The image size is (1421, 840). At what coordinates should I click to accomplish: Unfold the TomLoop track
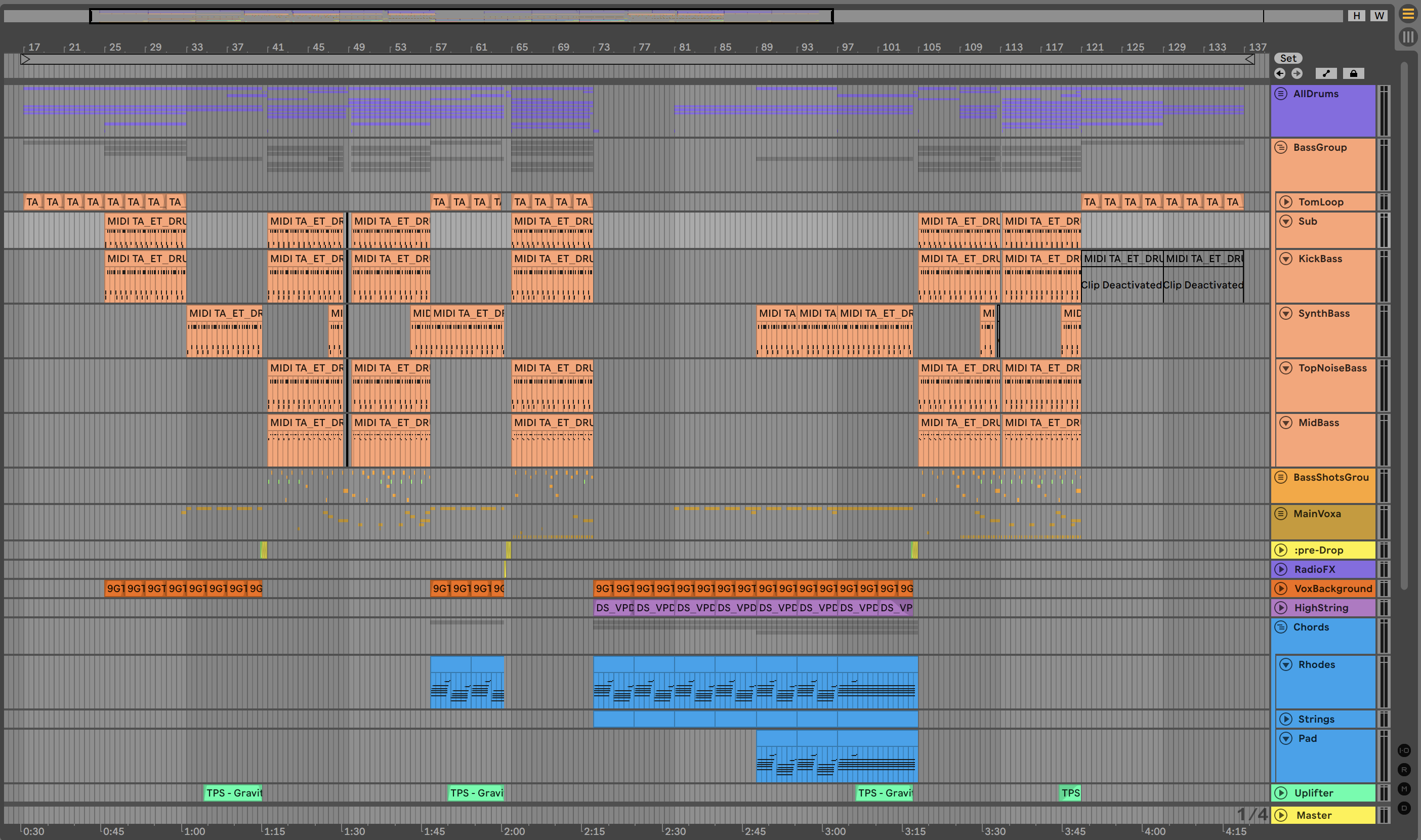pos(1286,202)
